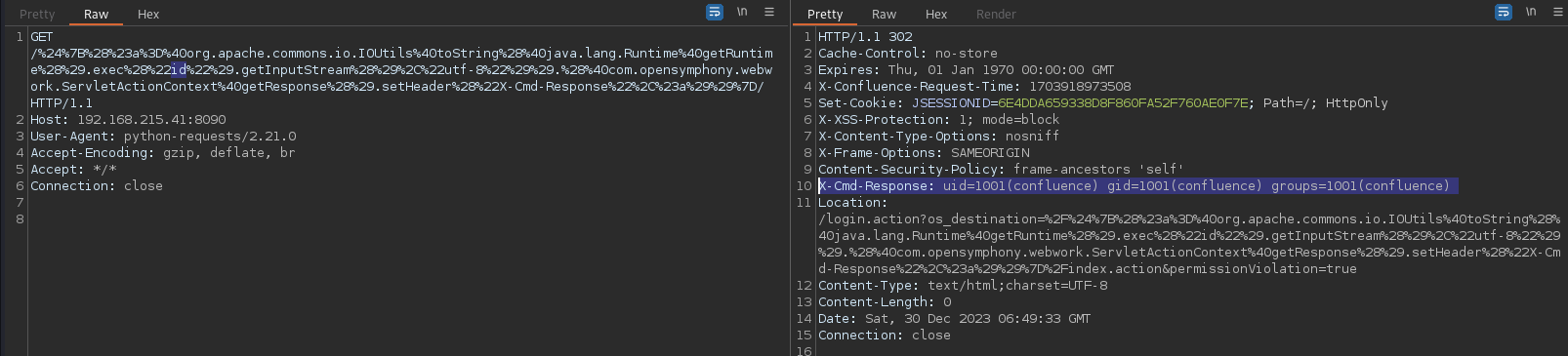The image size is (1568, 356).
Task: Toggle \n non-printable characters in response pane
Action: (x=1531, y=13)
